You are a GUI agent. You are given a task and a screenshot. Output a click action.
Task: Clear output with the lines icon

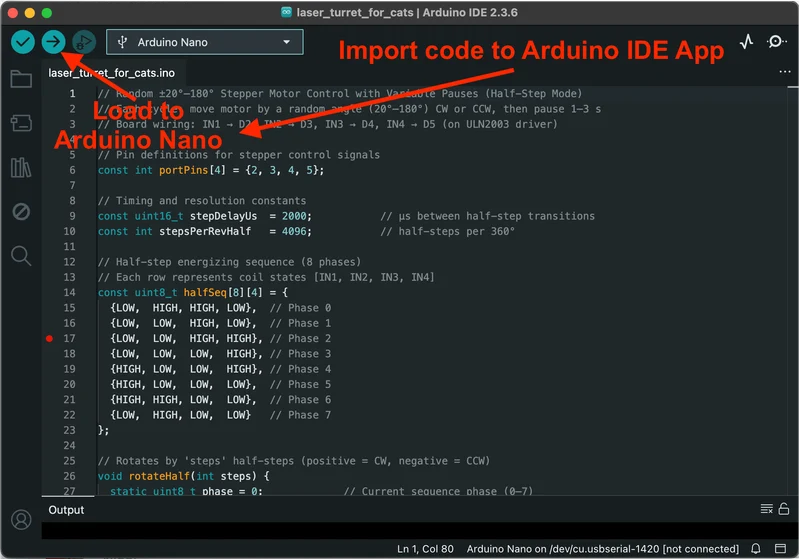coord(766,509)
